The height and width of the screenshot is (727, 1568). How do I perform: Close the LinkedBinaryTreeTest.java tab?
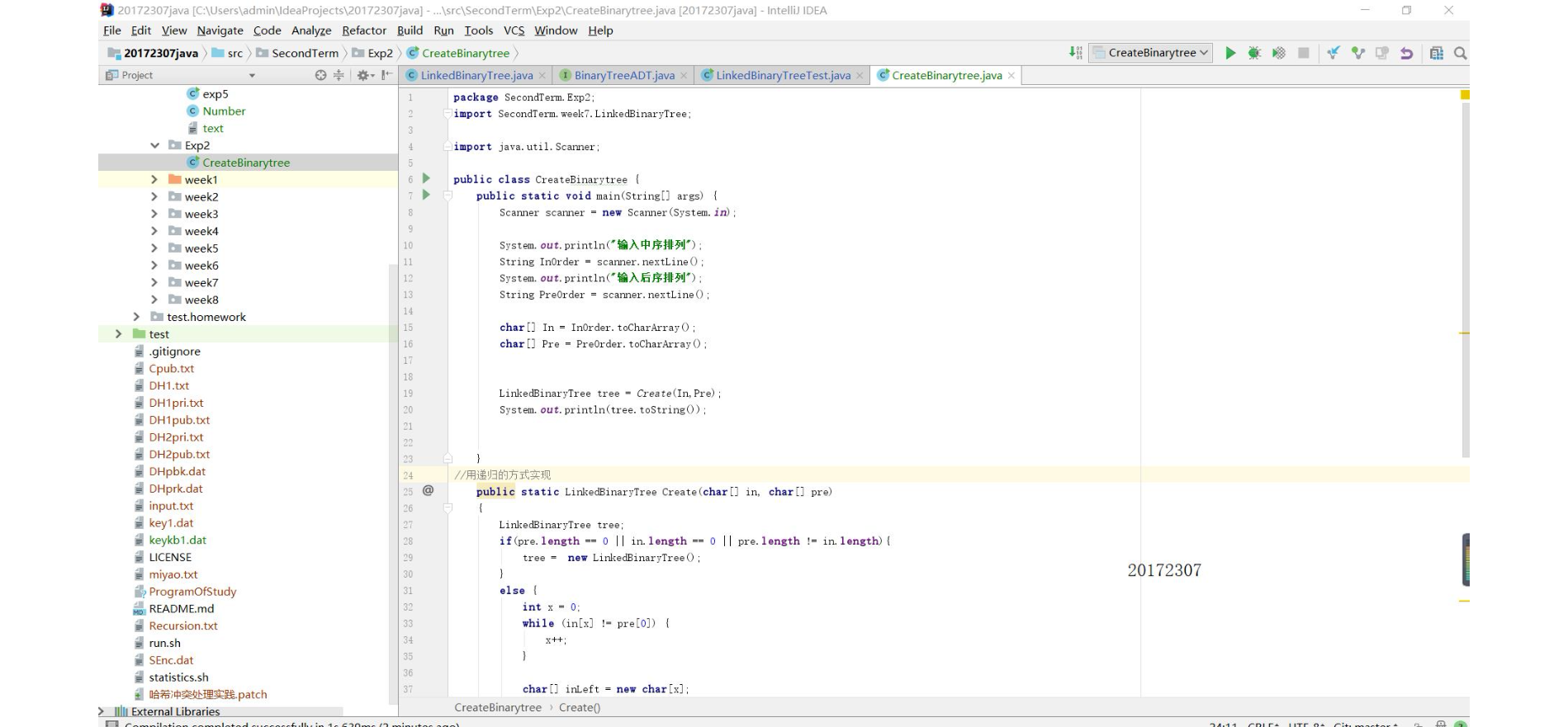coord(860,76)
